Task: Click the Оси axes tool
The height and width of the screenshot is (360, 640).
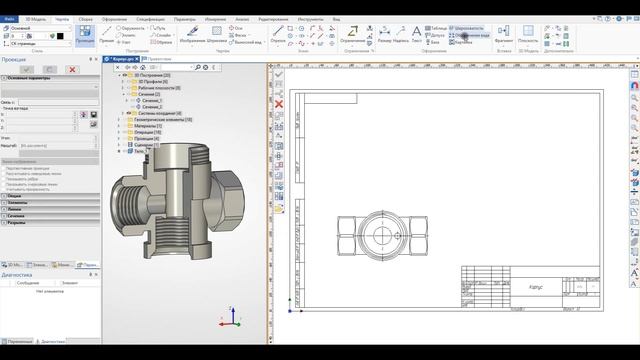Action: 236,28
